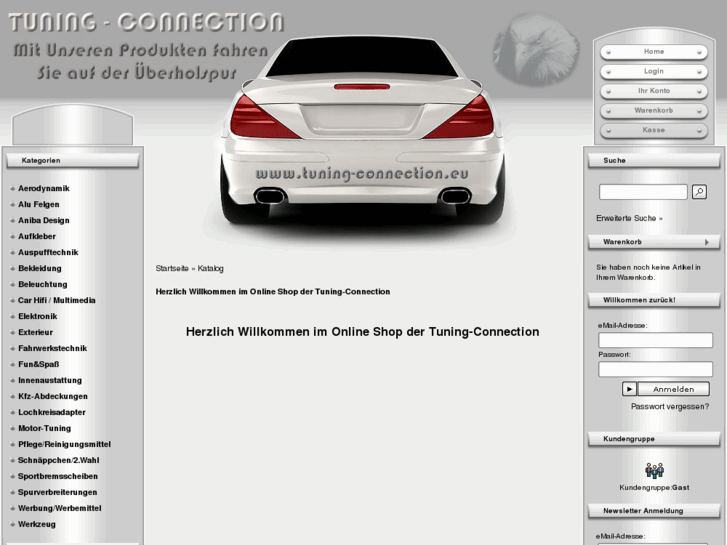Open the Schnäppchen/2.Wahl category

tap(58, 461)
